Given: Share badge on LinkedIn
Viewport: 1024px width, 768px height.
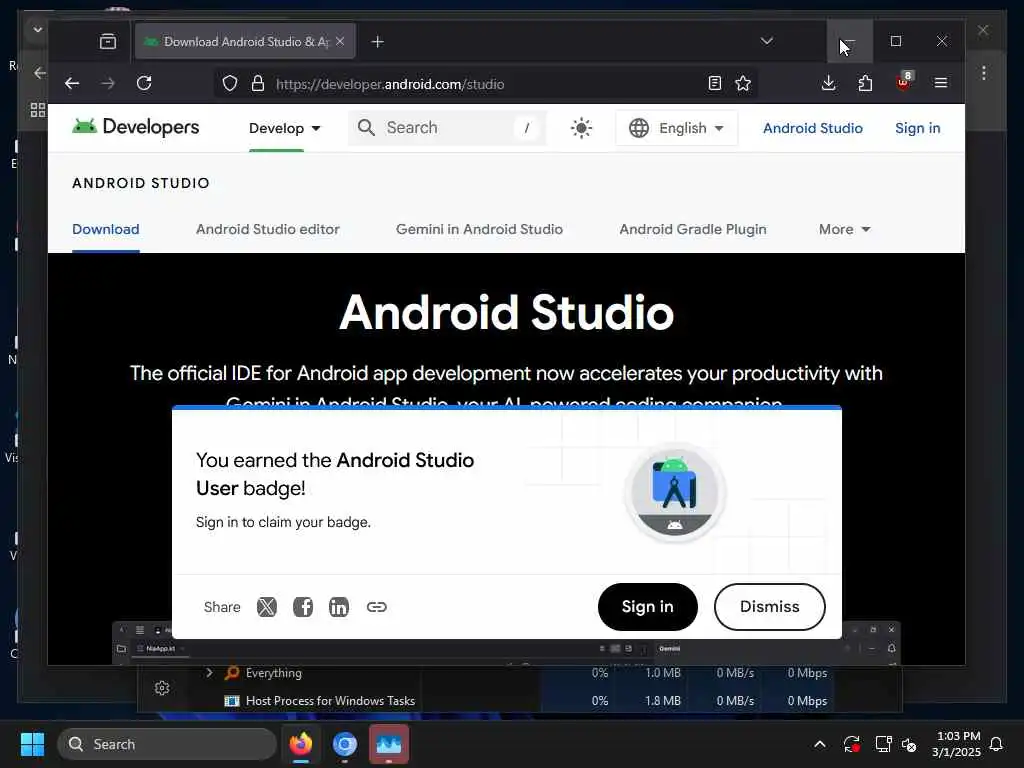Looking at the screenshot, I should click(x=339, y=607).
